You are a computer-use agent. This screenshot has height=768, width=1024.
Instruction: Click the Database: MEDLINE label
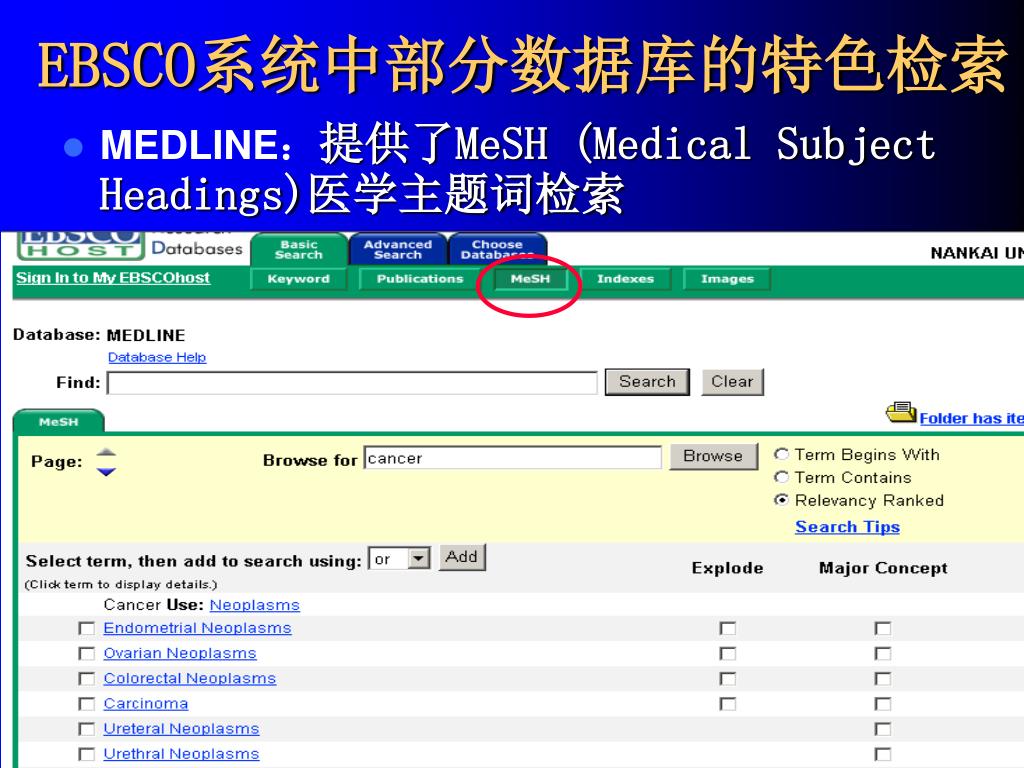pos(99,335)
